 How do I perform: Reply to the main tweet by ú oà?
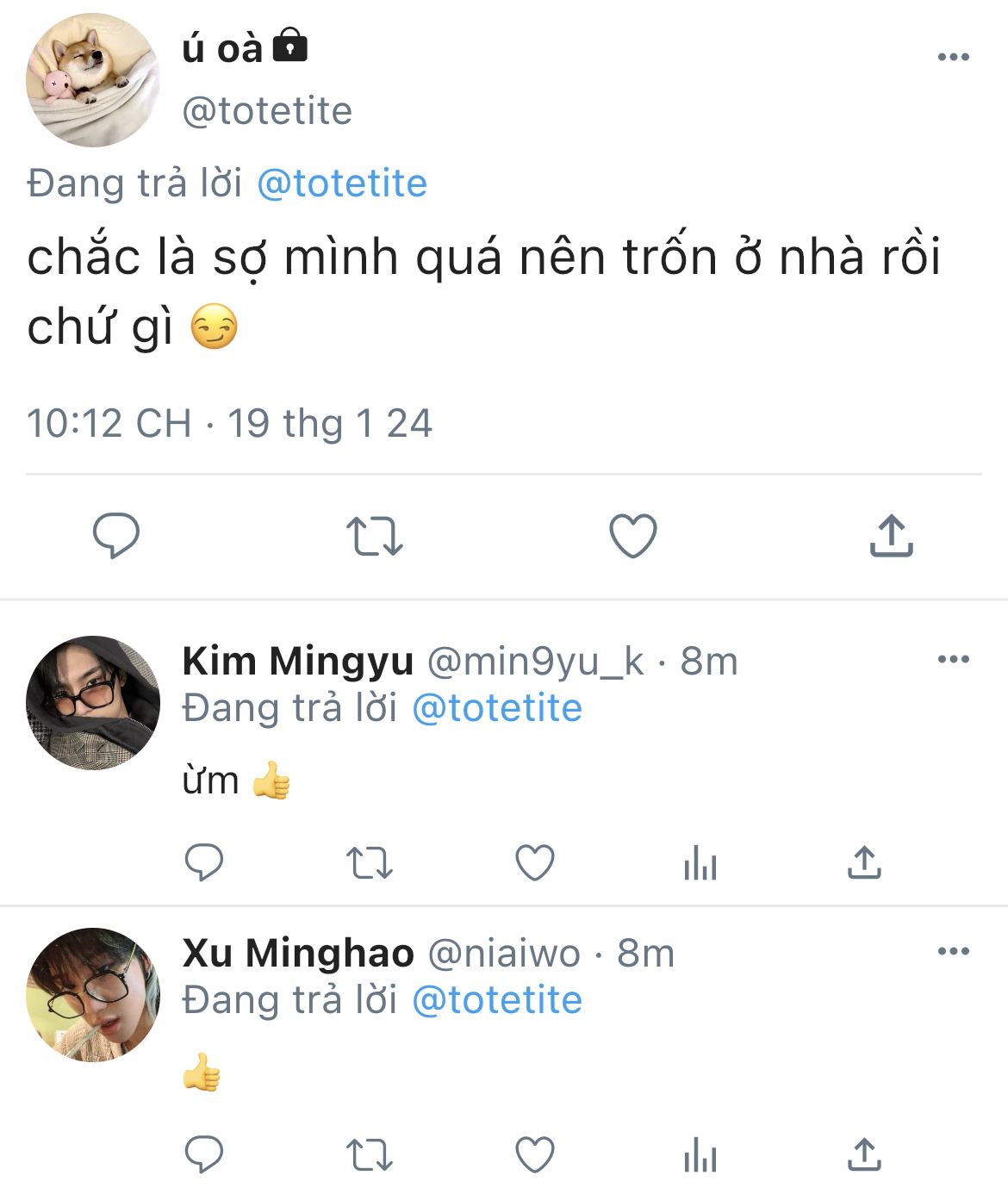(116, 536)
